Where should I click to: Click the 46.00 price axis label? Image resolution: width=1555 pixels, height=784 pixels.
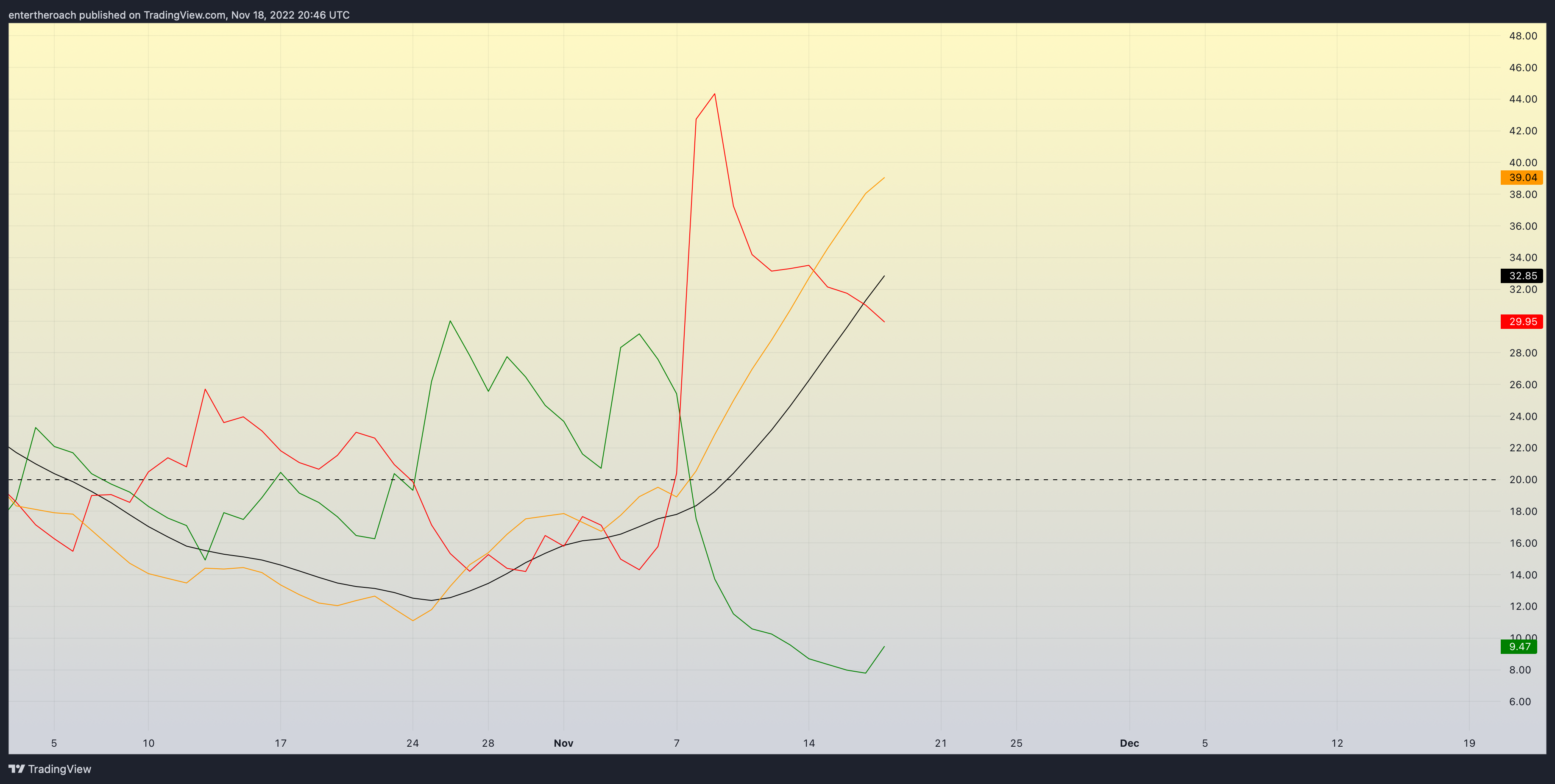point(1523,68)
